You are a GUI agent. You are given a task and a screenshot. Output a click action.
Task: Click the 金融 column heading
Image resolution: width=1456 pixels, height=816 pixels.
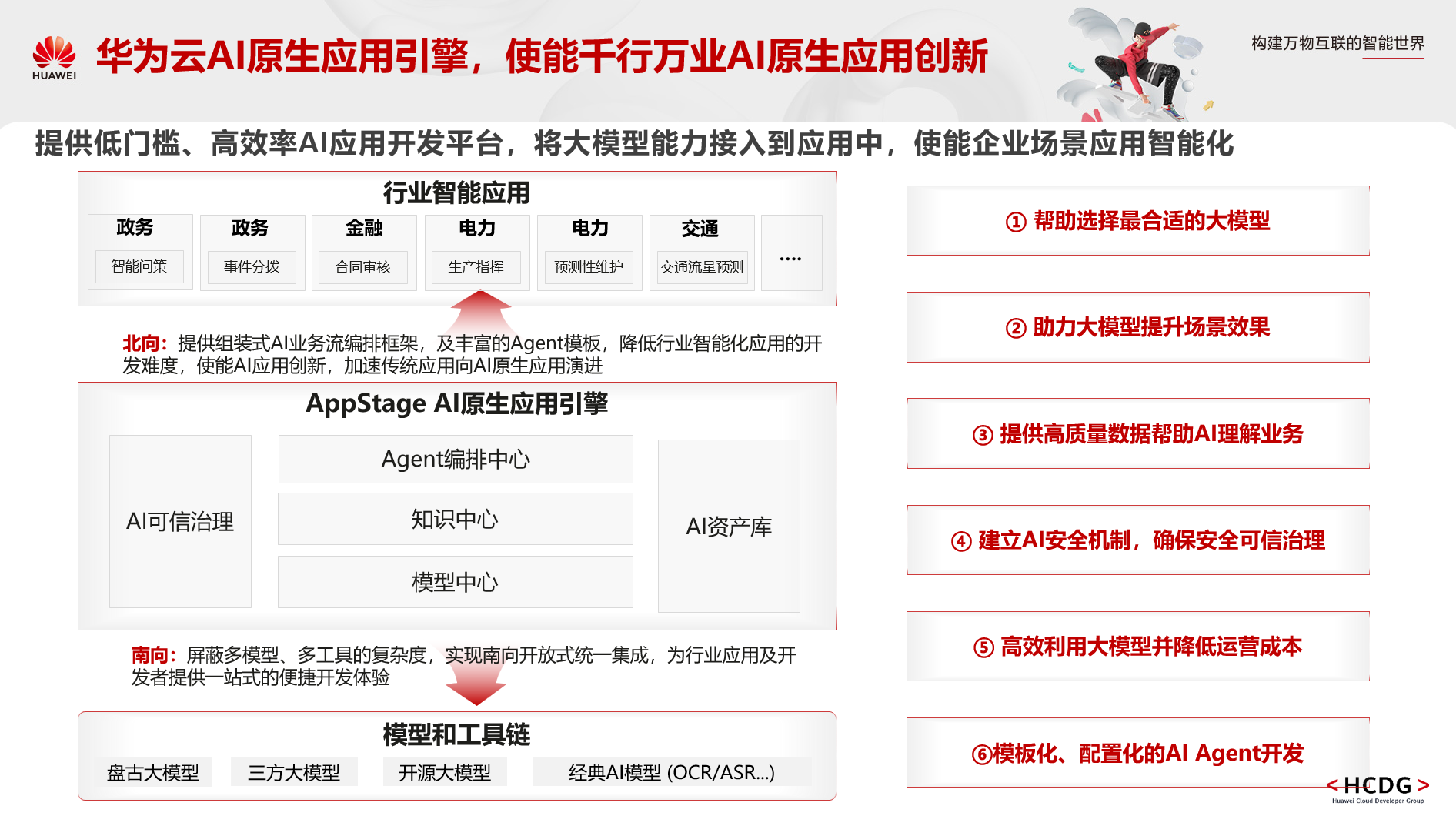point(364,228)
